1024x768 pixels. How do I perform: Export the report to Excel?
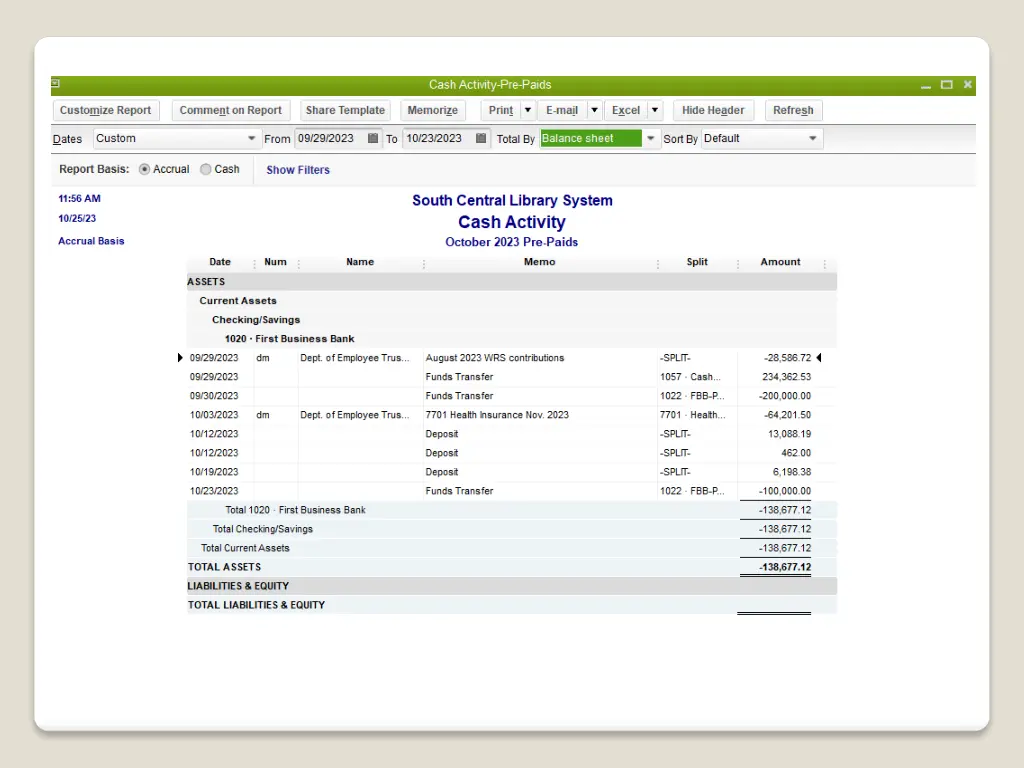point(626,110)
